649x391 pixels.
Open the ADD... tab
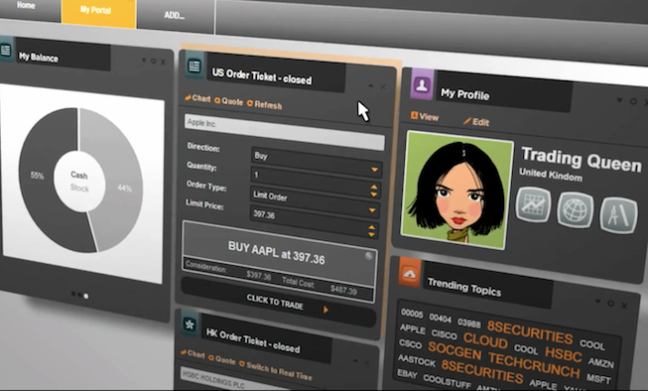pos(175,15)
